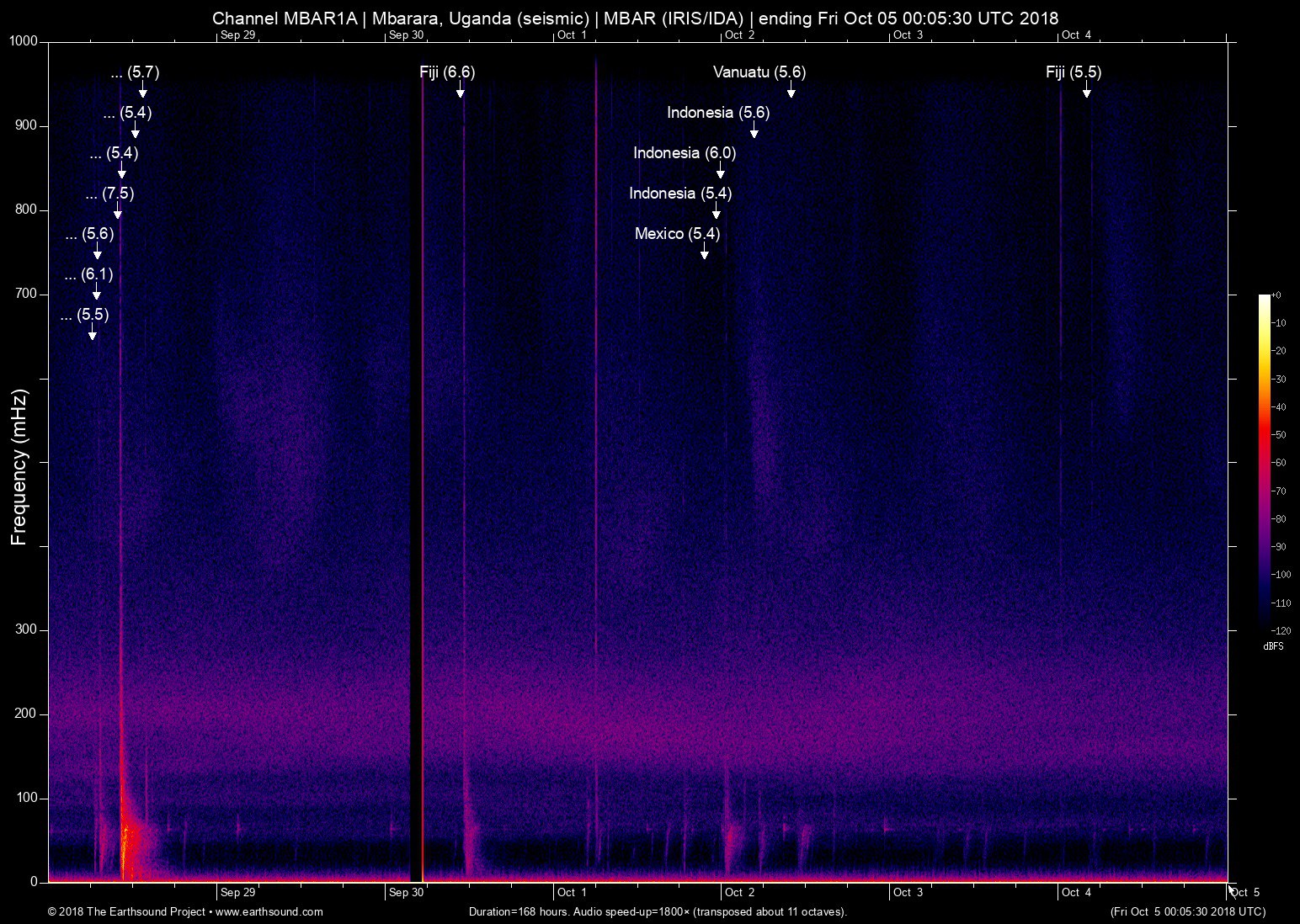
Task: Click the arrow under Fiji (6.6)
Action: click(461, 90)
